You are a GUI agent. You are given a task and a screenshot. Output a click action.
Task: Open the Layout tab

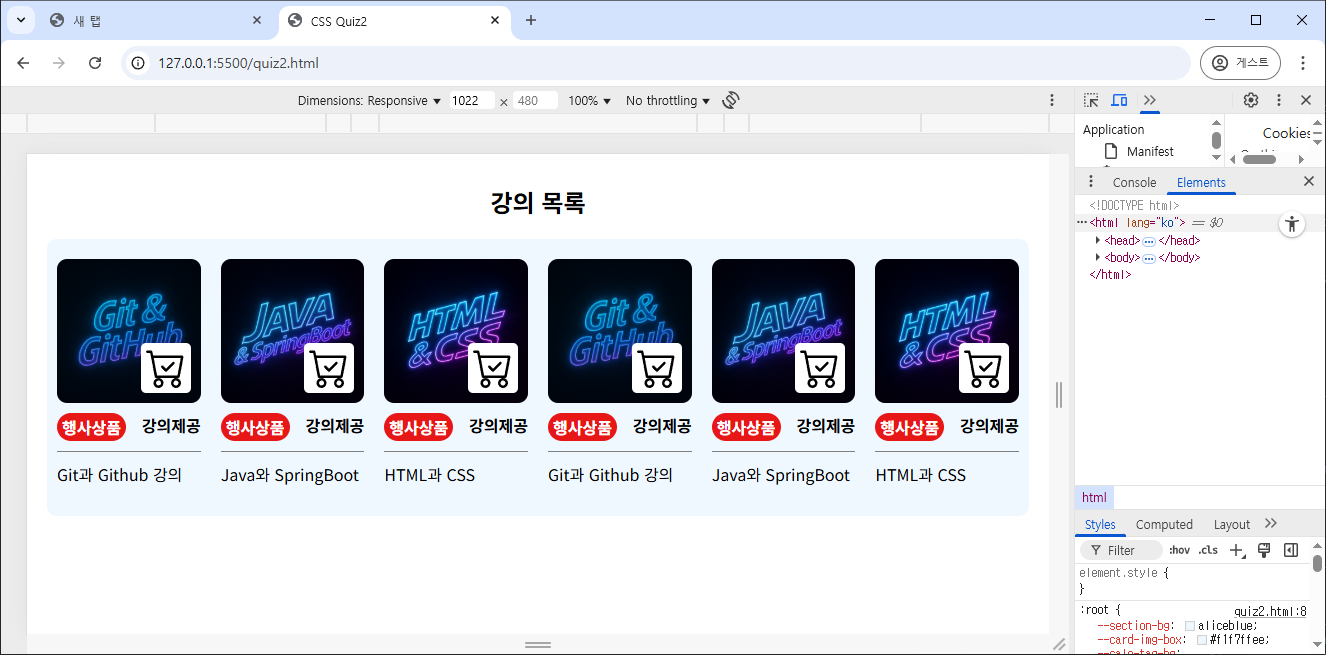click(x=1232, y=524)
